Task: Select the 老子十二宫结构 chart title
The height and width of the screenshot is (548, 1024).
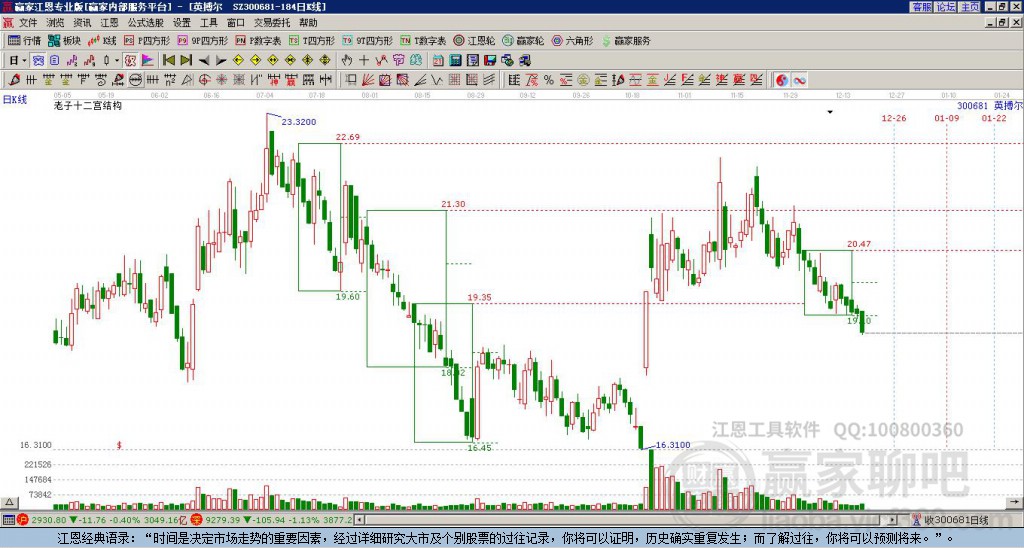Action: coord(88,105)
